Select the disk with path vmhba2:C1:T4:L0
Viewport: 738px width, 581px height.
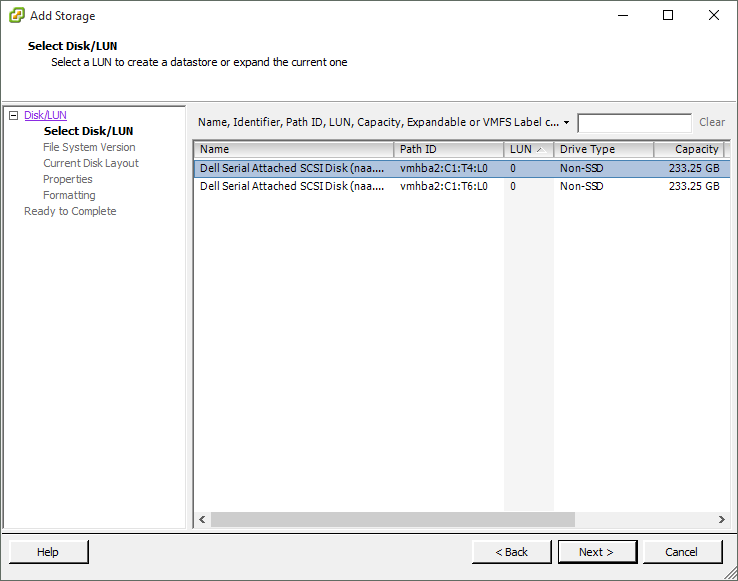[x=444, y=169]
